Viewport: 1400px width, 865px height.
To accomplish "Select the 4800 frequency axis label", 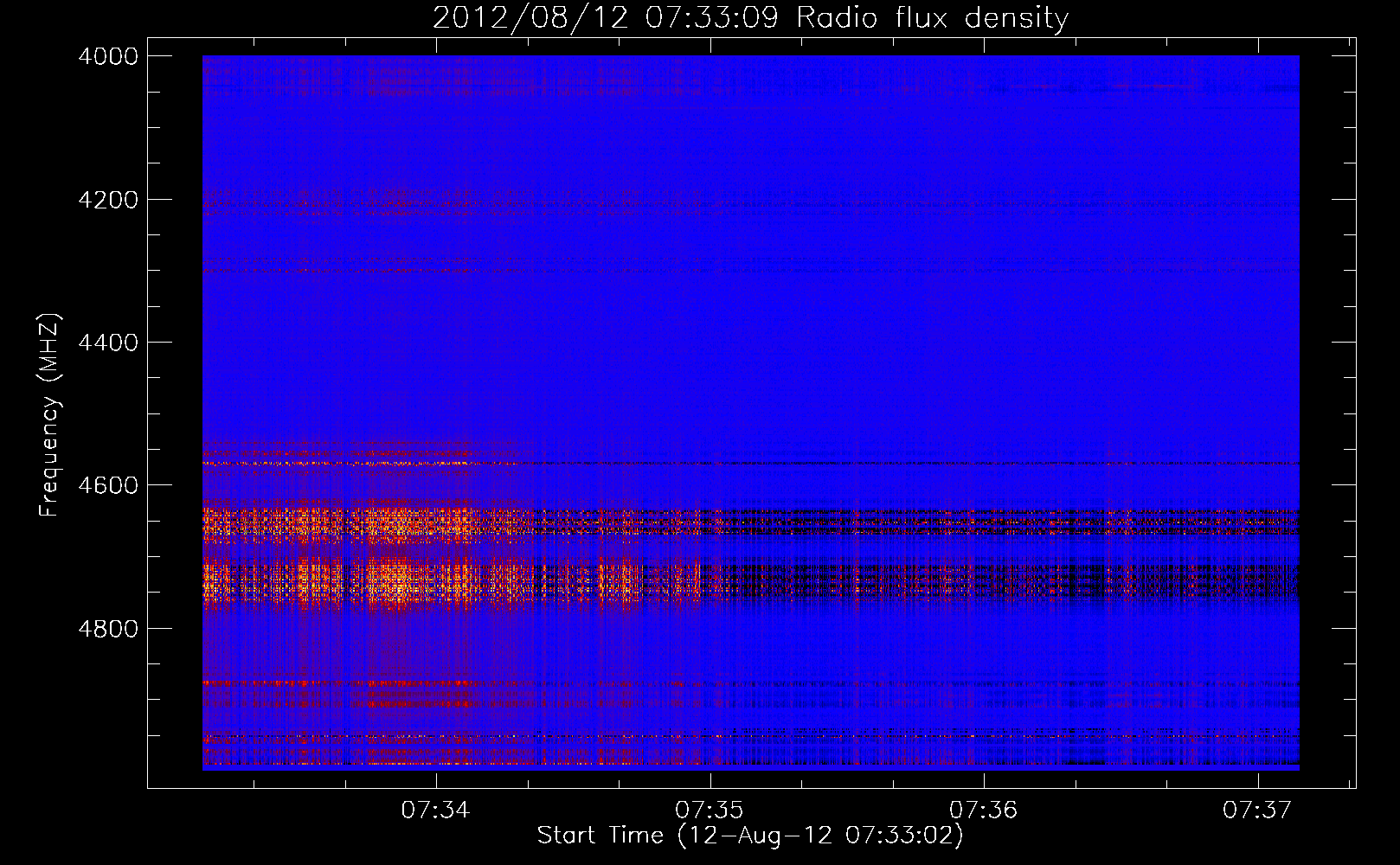I will pos(108,628).
